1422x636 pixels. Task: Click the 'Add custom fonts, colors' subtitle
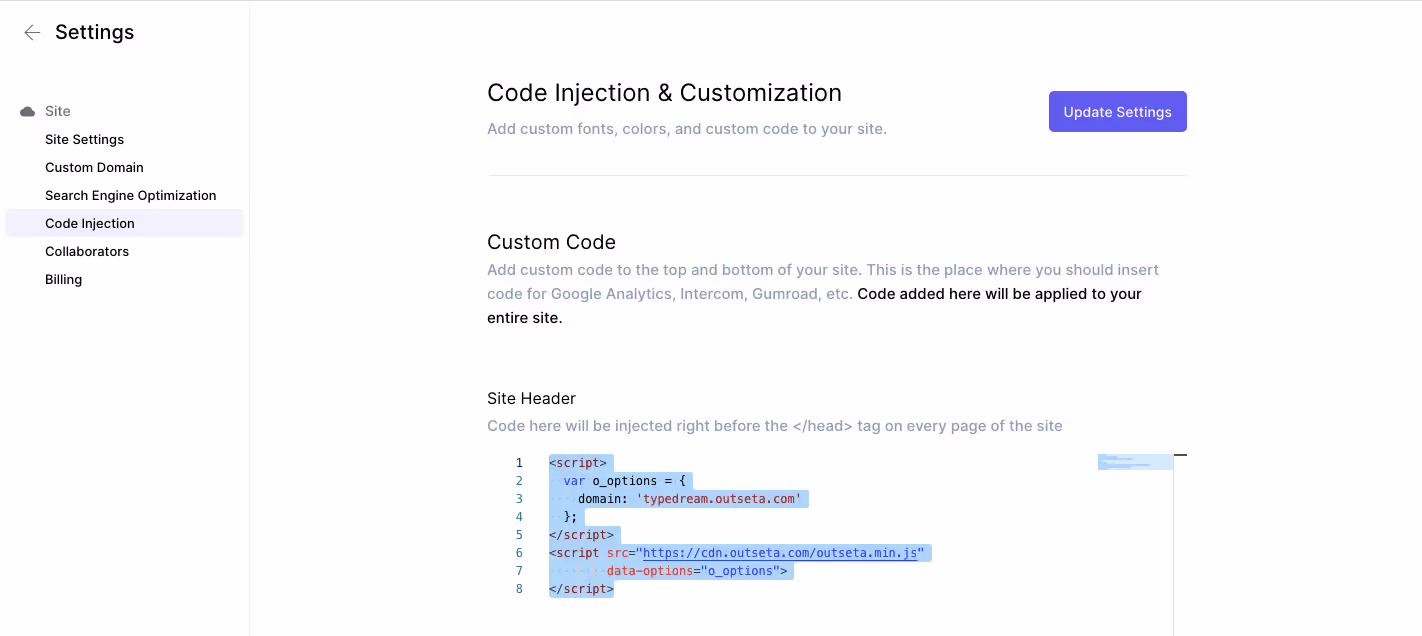(x=687, y=129)
